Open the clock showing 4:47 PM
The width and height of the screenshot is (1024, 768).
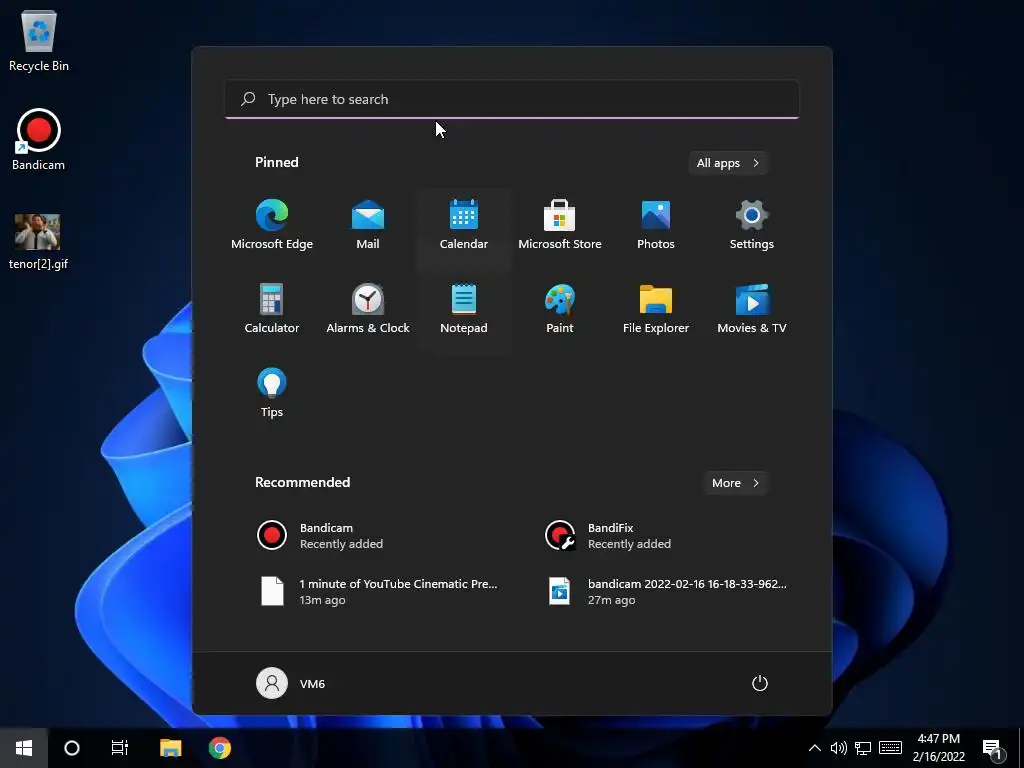[x=939, y=748]
